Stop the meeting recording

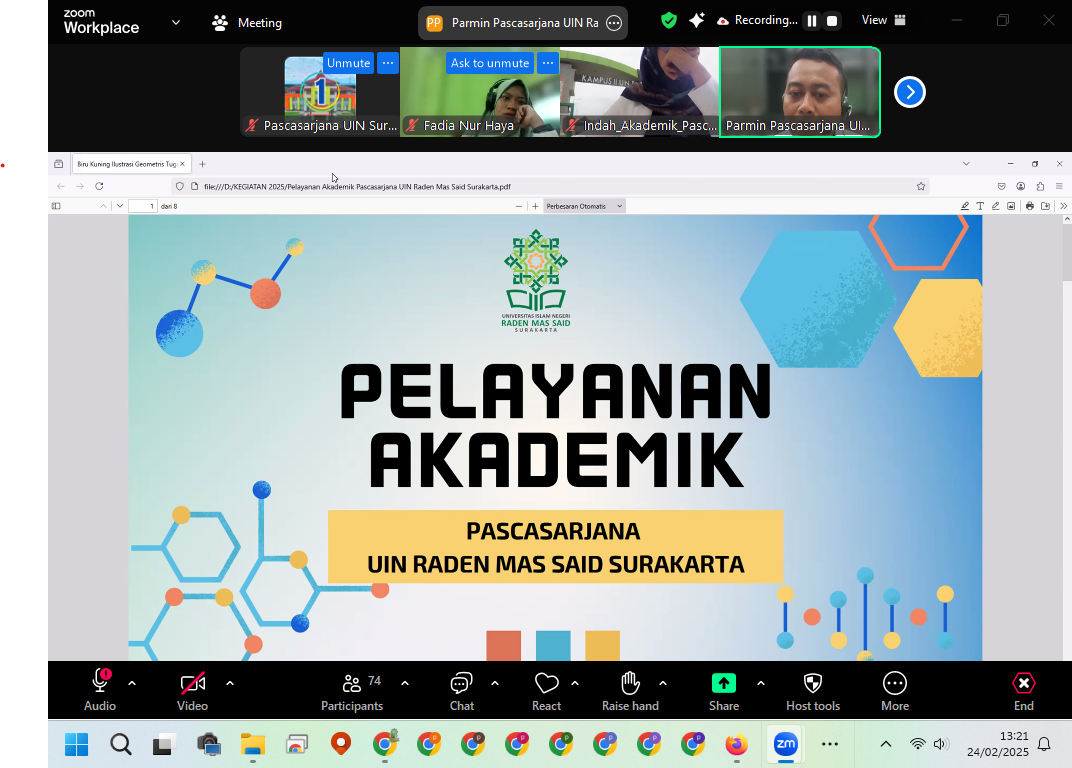(x=832, y=21)
